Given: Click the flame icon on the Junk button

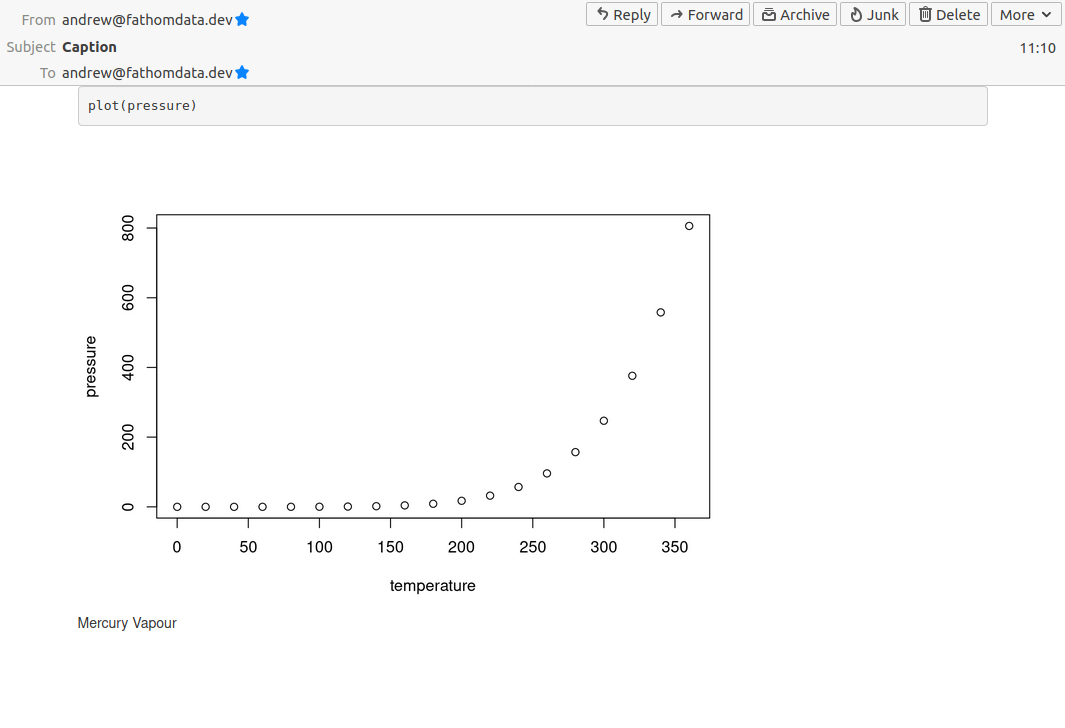Looking at the screenshot, I should click(x=856, y=14).
